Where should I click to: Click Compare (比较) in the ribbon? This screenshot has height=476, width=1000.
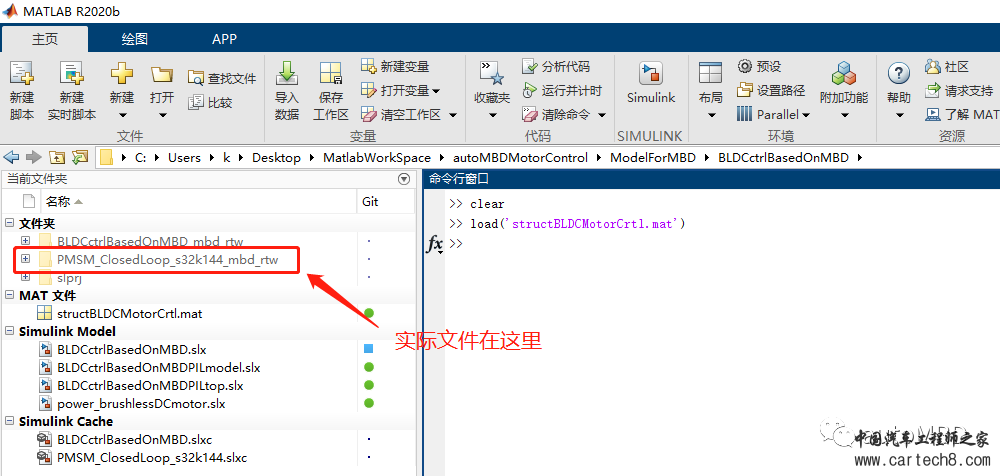click(210, 103)
